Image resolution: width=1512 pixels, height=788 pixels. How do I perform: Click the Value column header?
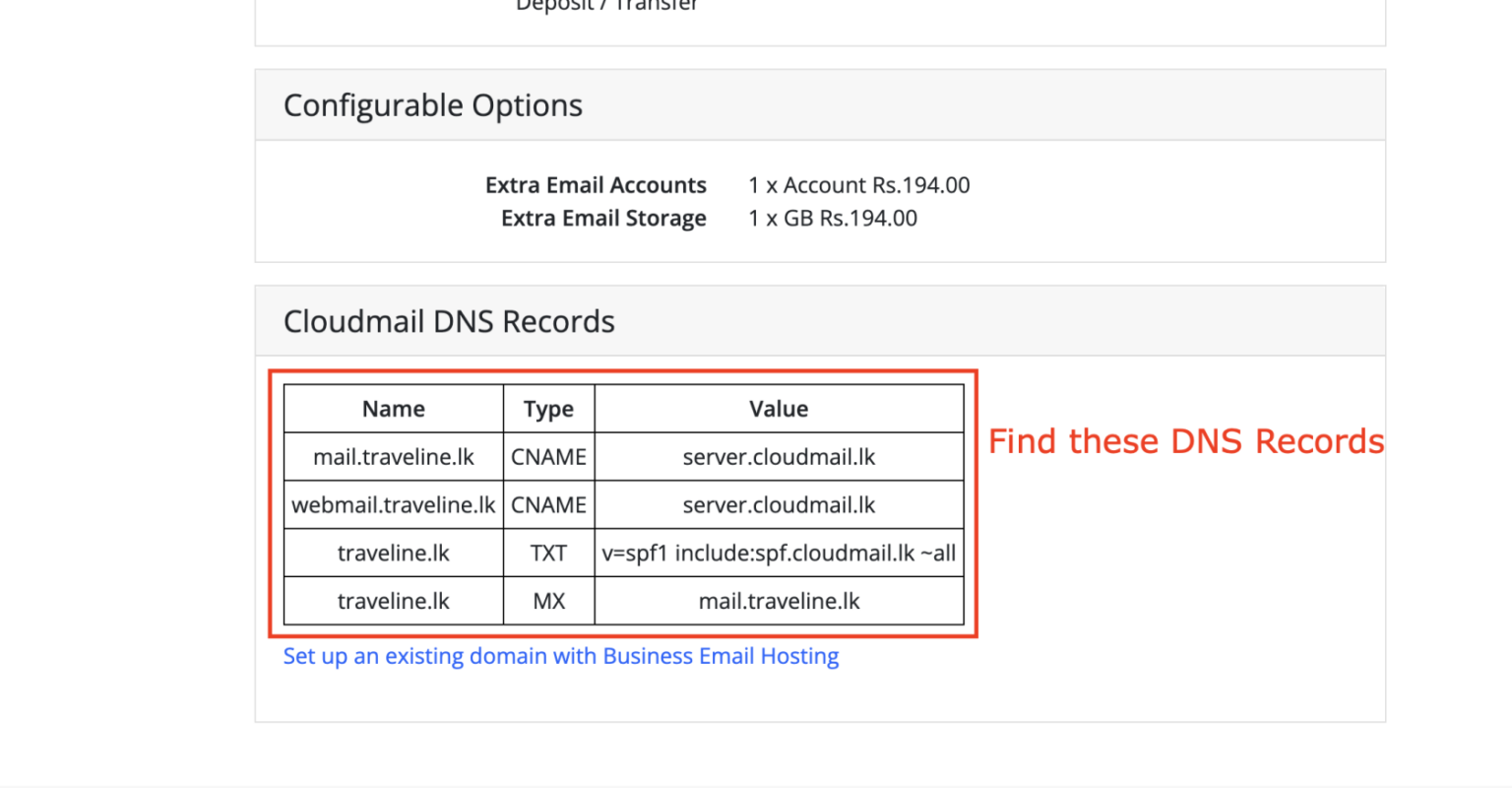tap(779, 409)
